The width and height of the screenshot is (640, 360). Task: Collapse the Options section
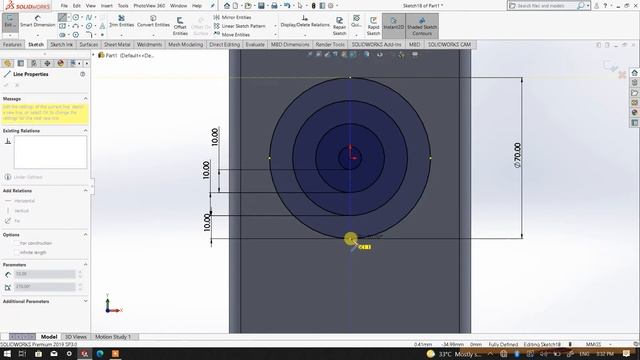tap(85, 235)
